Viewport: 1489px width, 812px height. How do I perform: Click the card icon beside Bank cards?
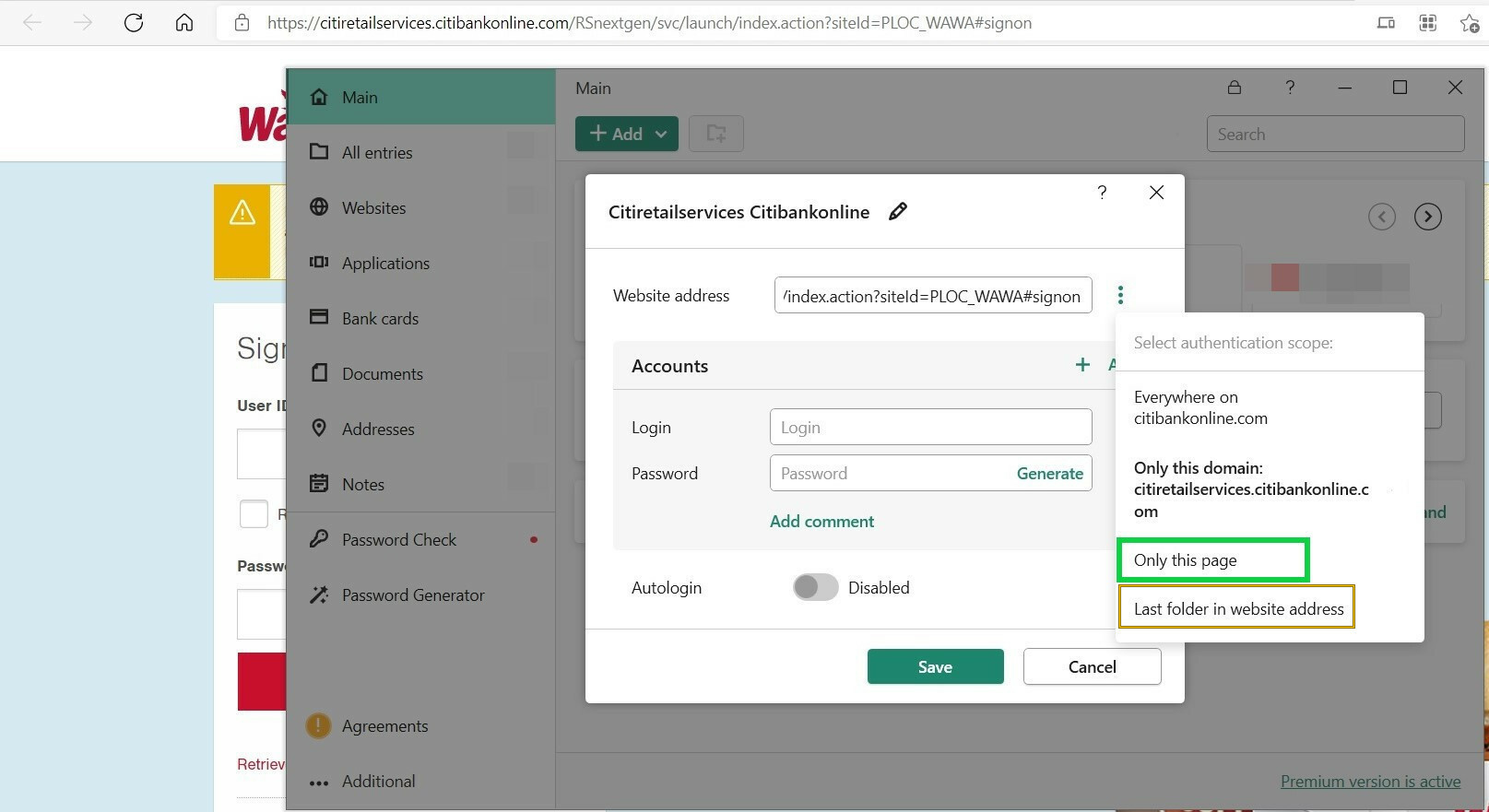point(319,317)
